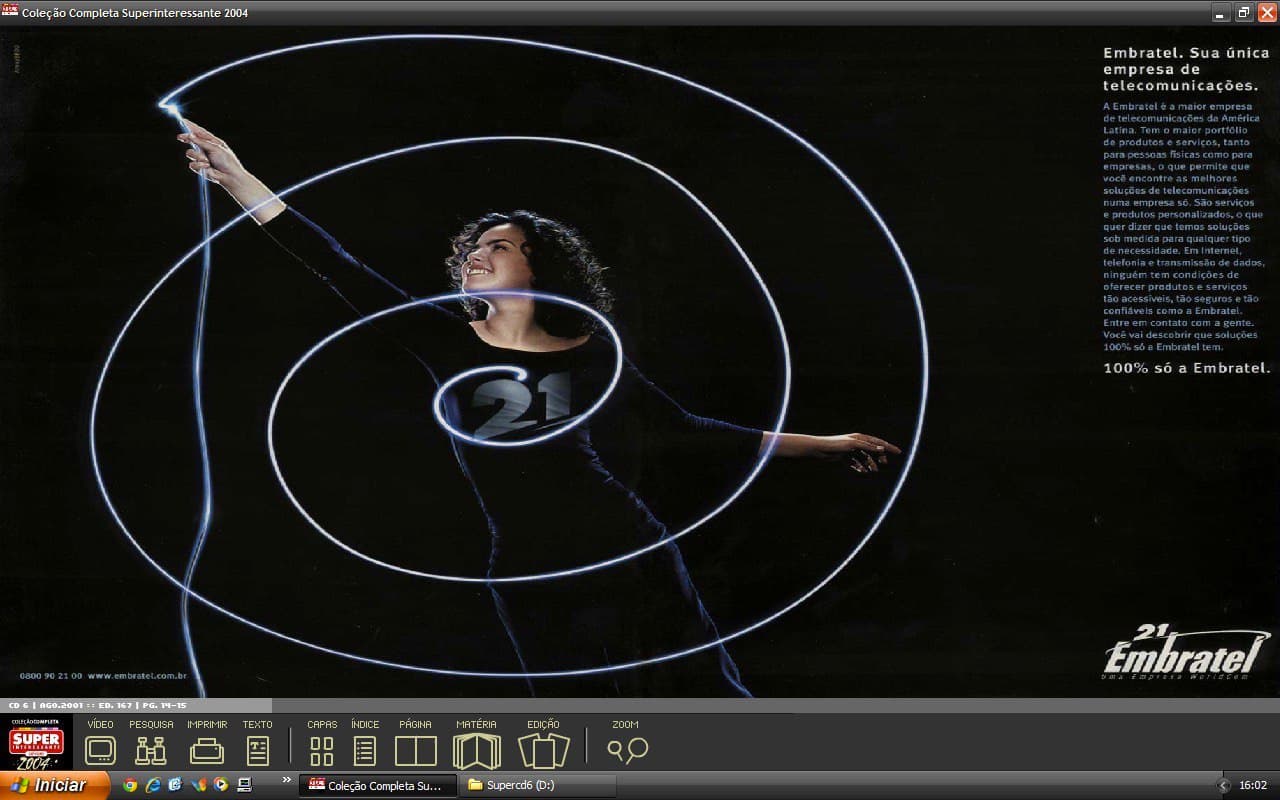Click the small zoom-out magnifier
Image resolution: width=1280 pixels, height=800 pixels.
[615, 750]
